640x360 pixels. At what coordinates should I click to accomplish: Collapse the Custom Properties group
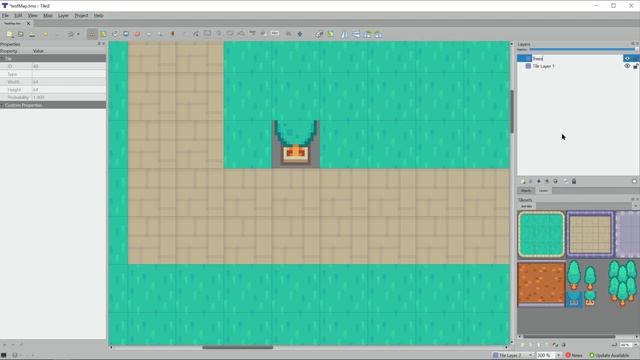pyautogui.click(x=2, y=105)
